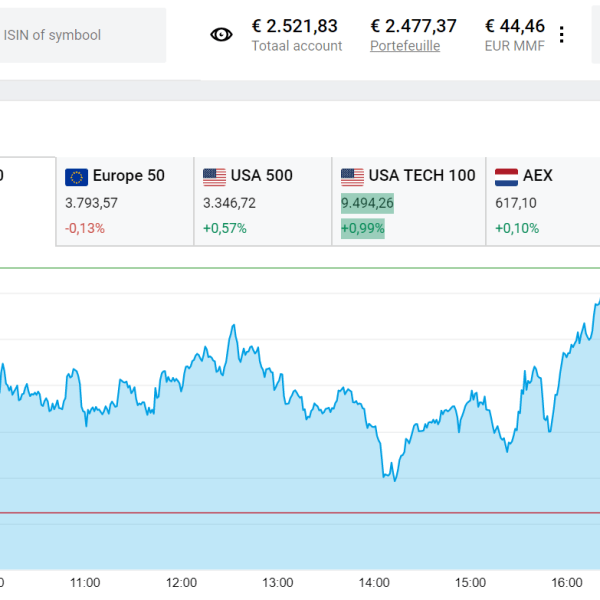The width and height of the screenshot is (600, 600).
Task: Switch to the AEX index tab
Action: click(541, 201)
